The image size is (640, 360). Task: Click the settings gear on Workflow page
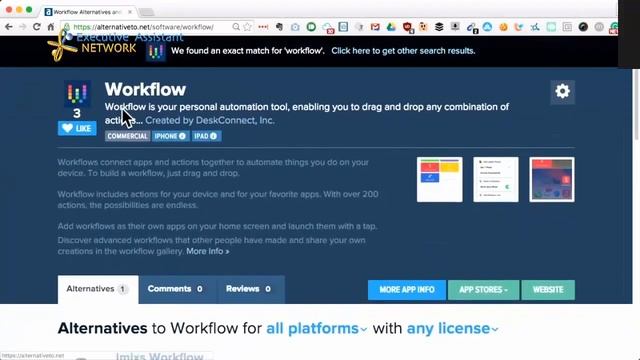click(x=562, y=91)
